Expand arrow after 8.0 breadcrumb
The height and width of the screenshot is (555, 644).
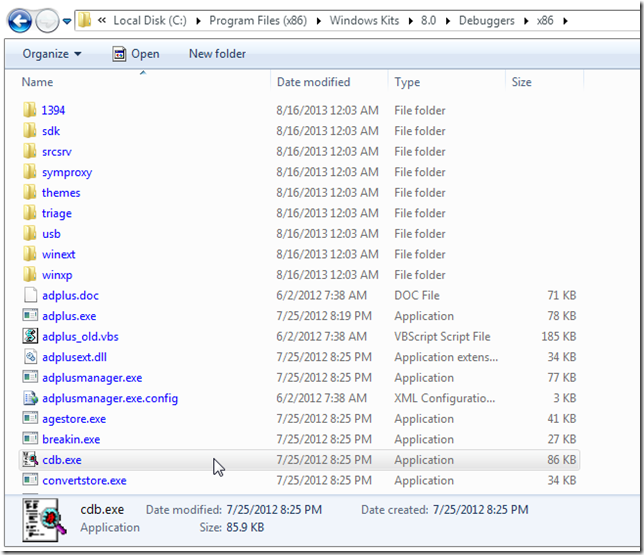click(448, 21)
